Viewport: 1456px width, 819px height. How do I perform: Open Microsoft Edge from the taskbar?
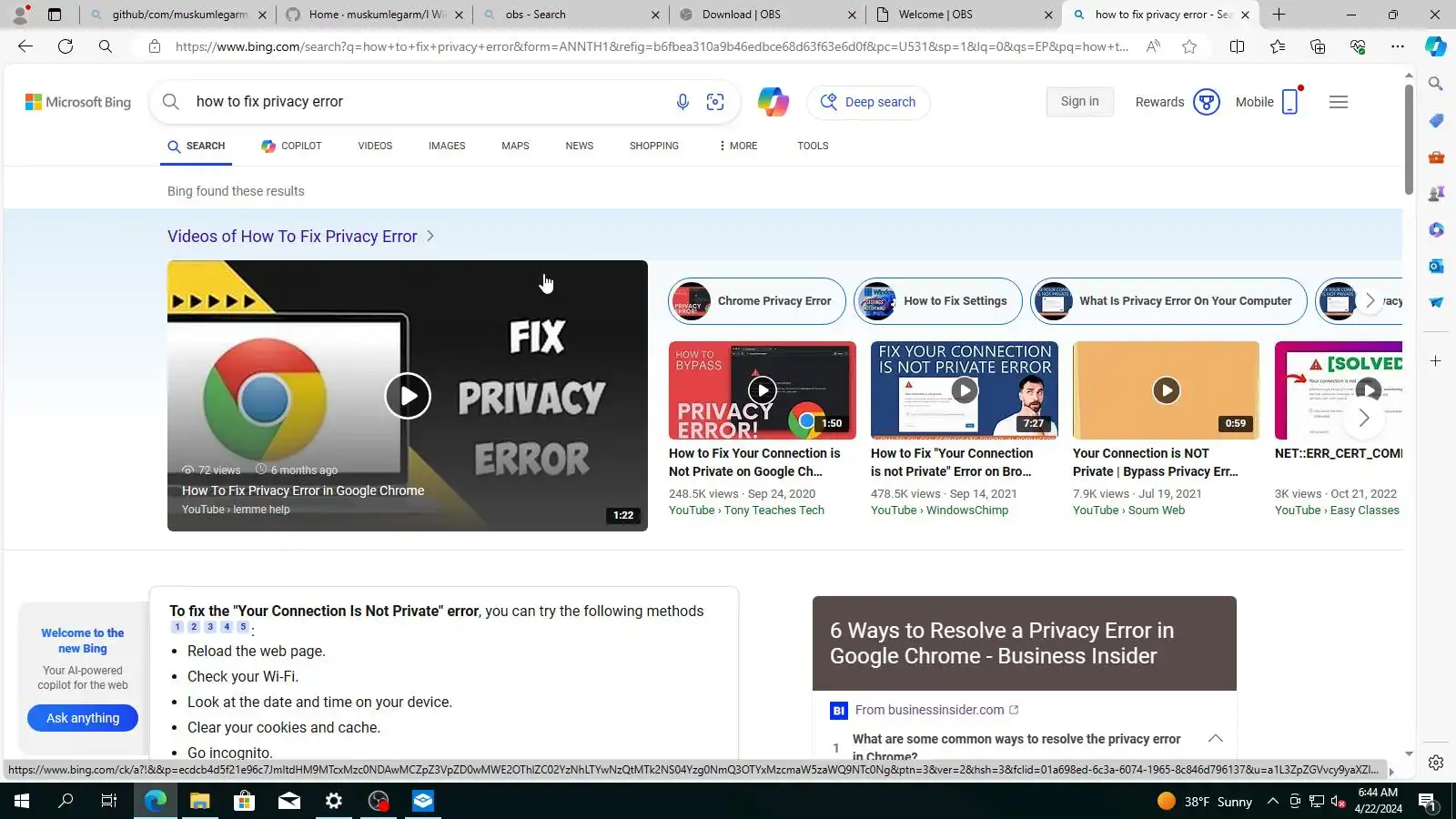[156, 801]
